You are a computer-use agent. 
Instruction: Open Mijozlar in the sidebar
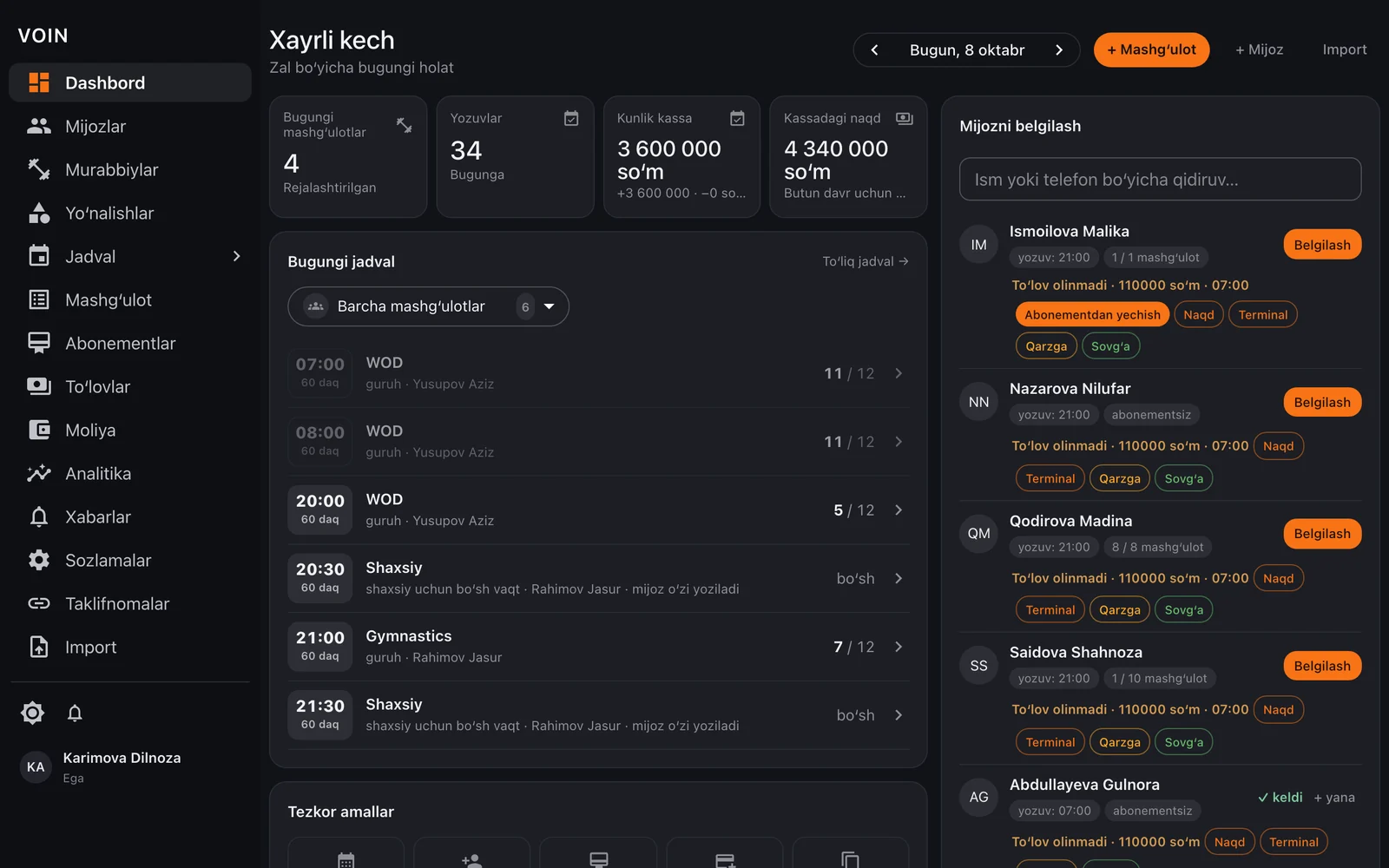click(x=130, y=126)
